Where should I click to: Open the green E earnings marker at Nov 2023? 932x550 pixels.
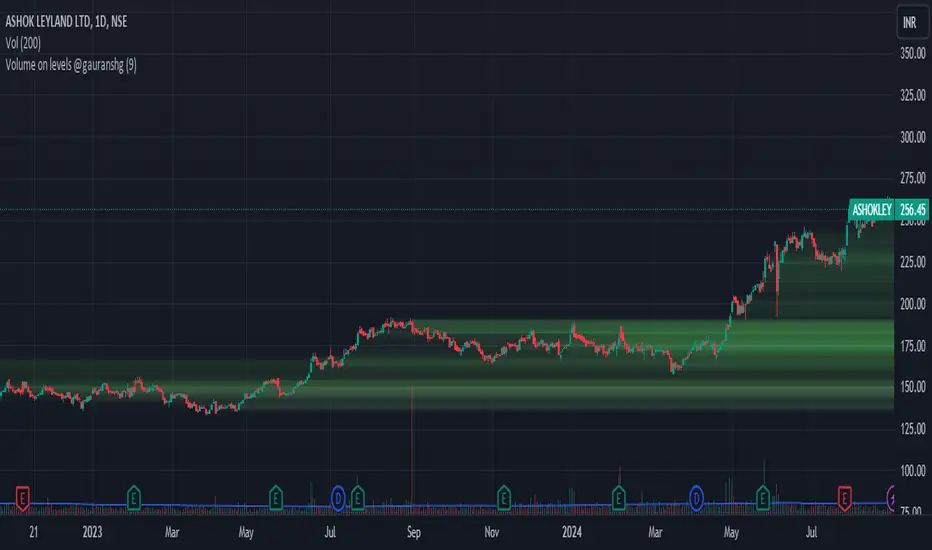pos(503,498)
